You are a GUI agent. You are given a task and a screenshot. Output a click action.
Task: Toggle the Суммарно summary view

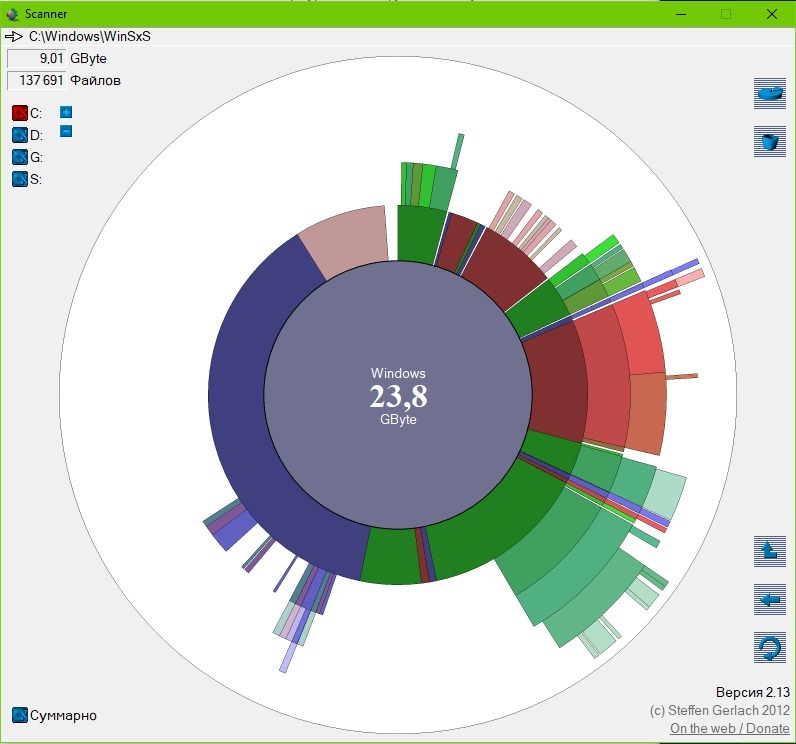point(20,715)
